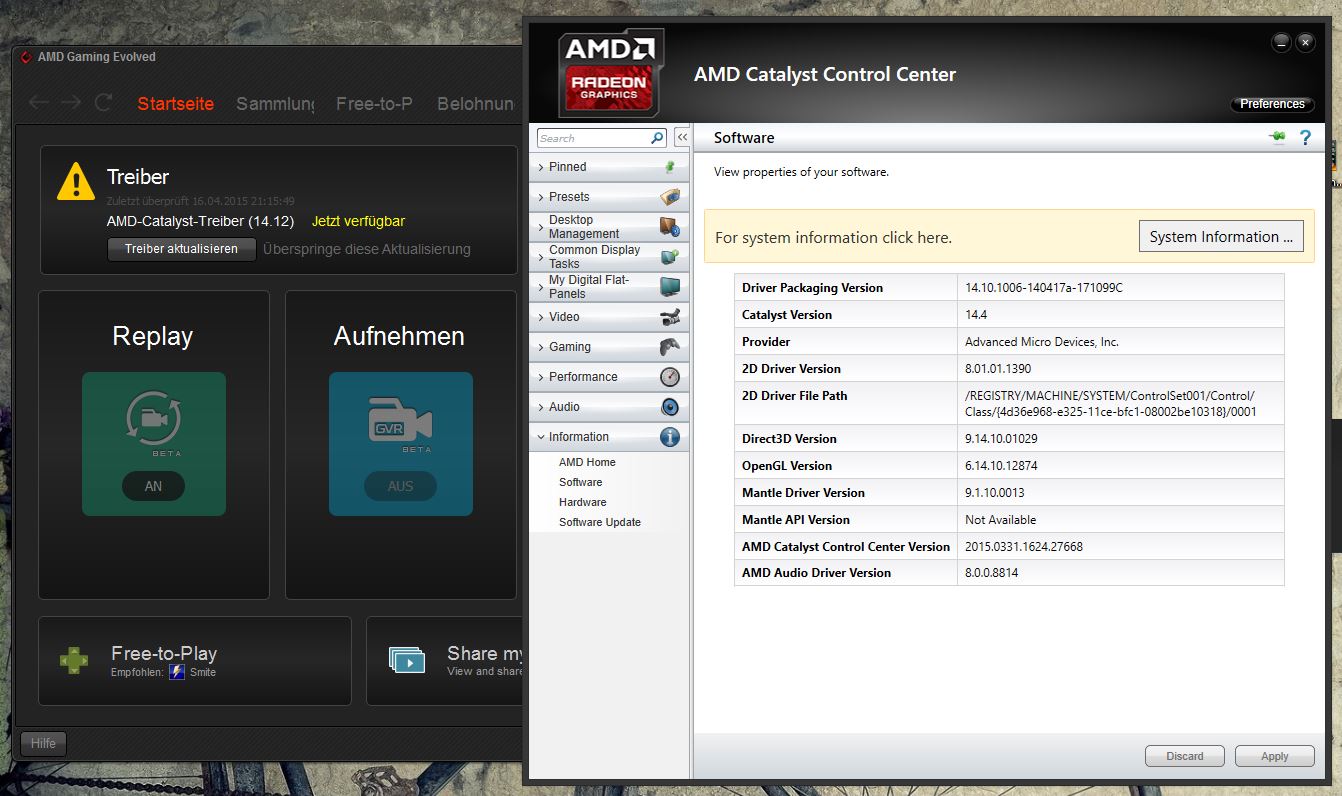
Task: Click the yellow driver warning triangle icon
Action: click(76, 181)
